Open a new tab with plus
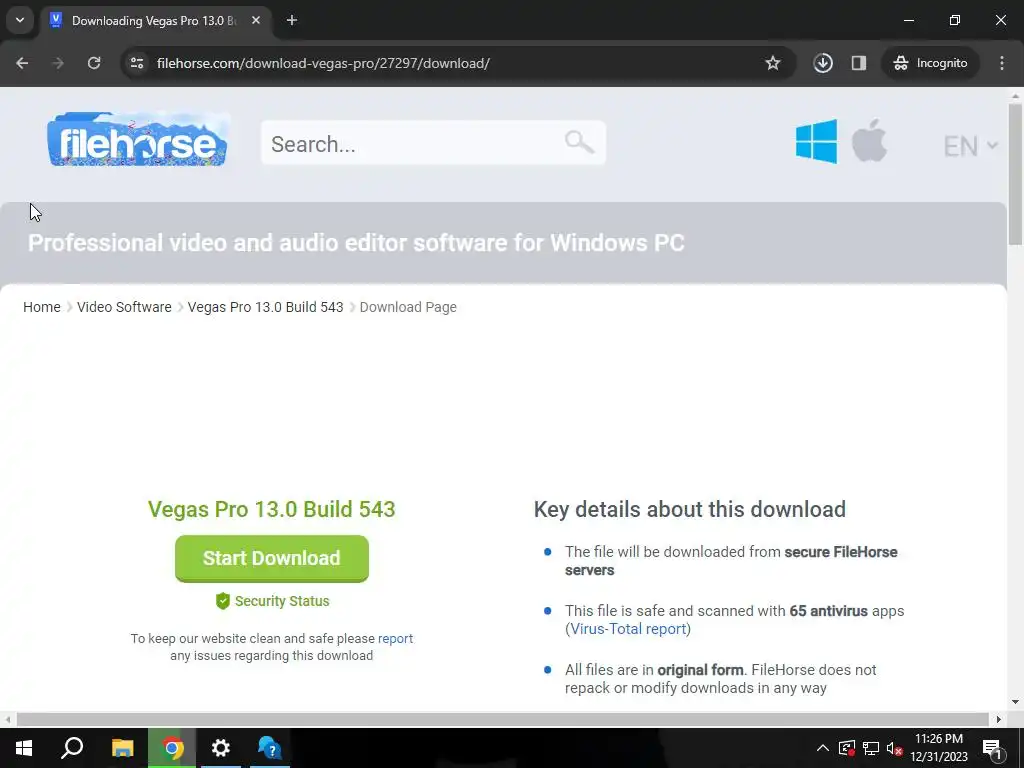Screen dimensions: 1024x768 pos(292,20)
